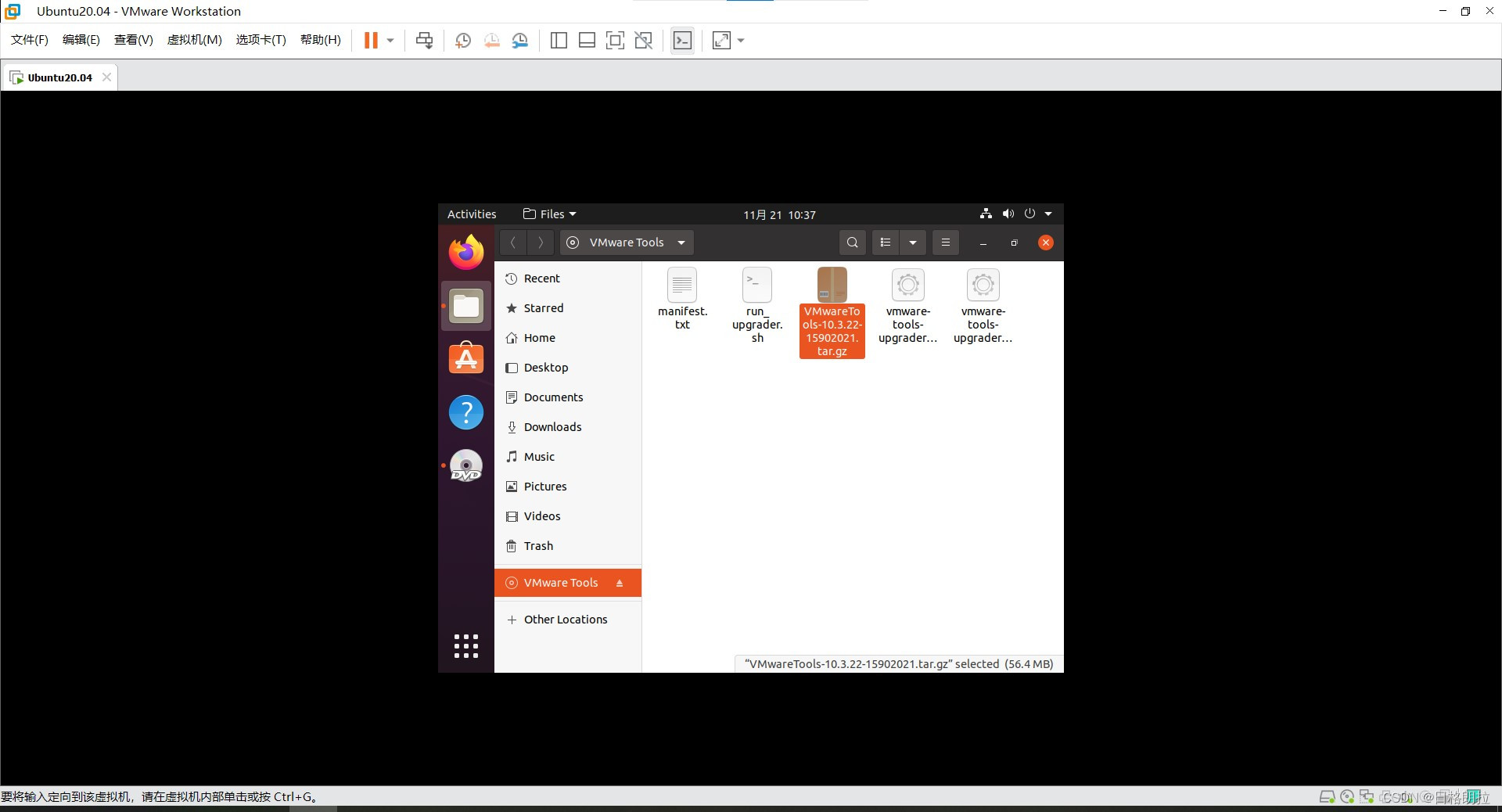
Task: Open Trash in the Files sidebar
Action: click(x=568, y=546)
